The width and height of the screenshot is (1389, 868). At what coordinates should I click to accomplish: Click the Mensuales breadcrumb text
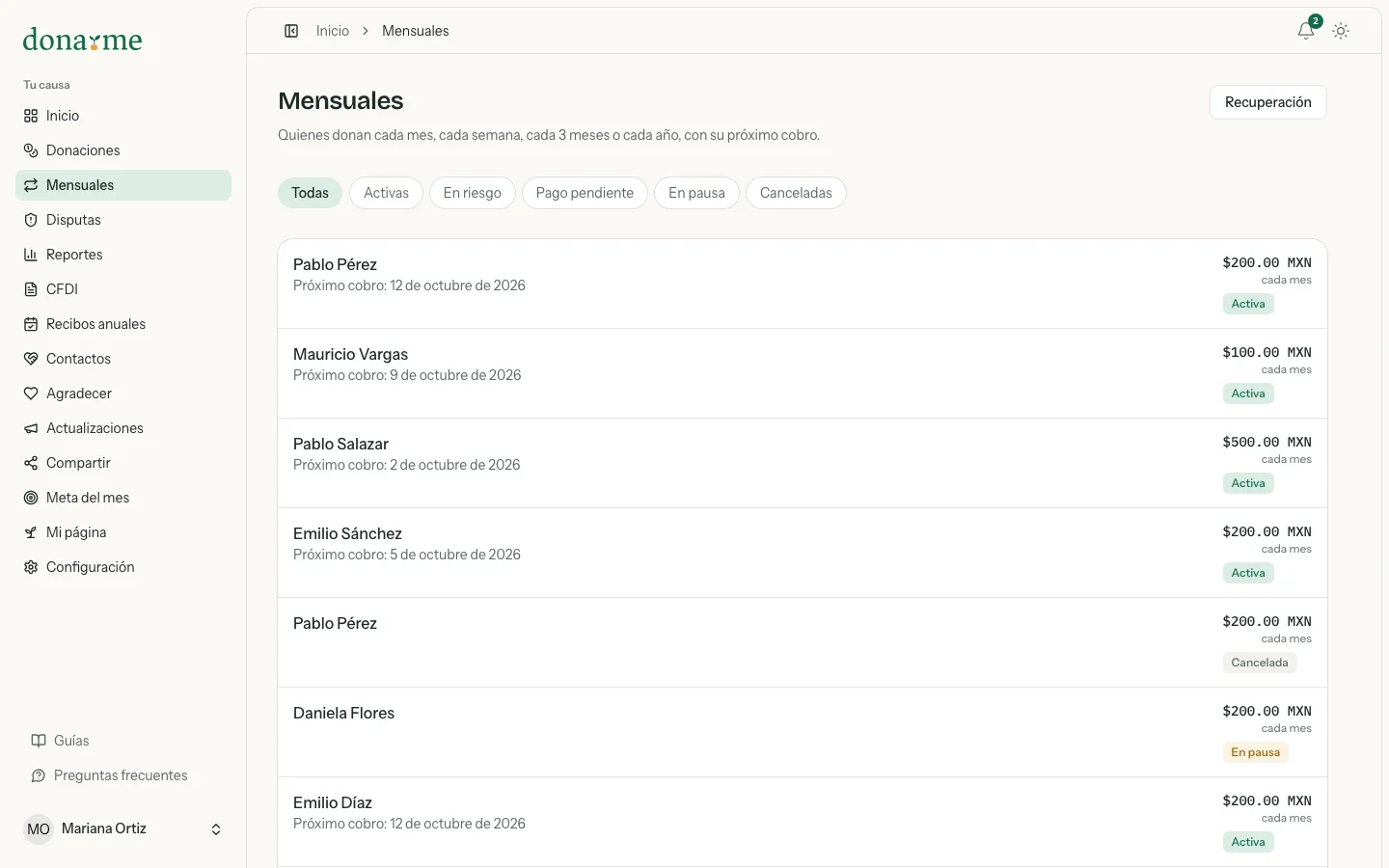coord(416,31)
